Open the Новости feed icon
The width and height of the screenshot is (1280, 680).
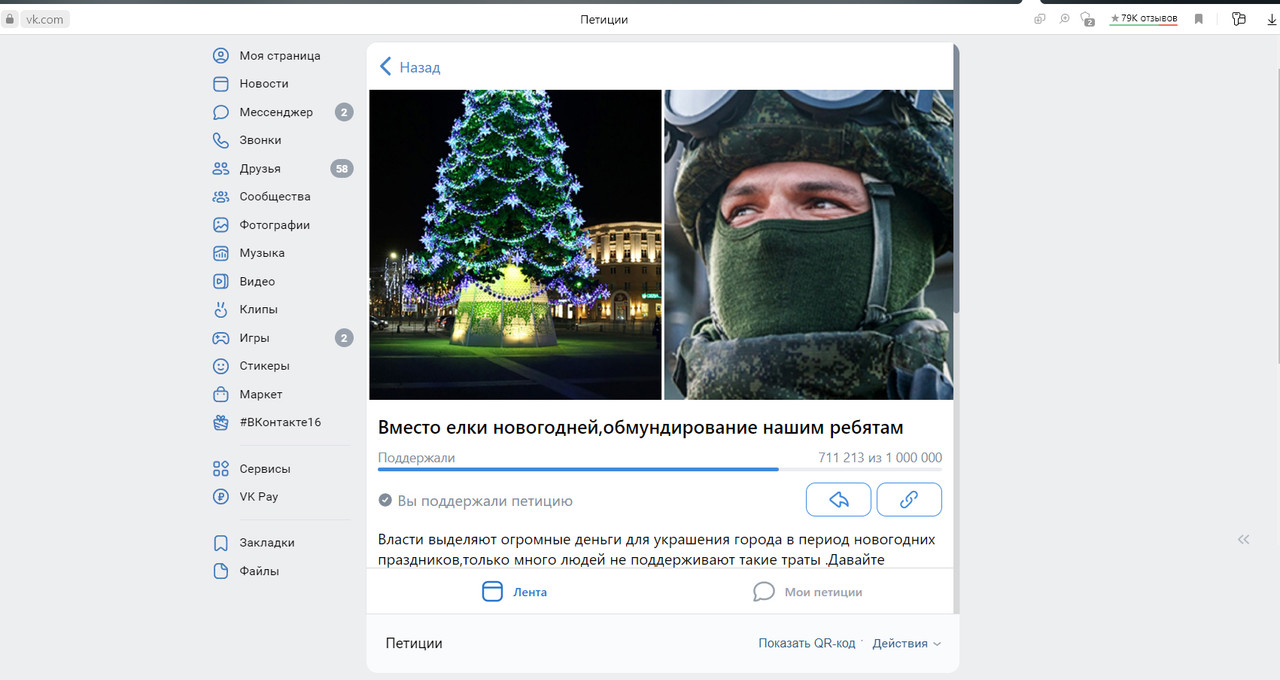point(221,84)
